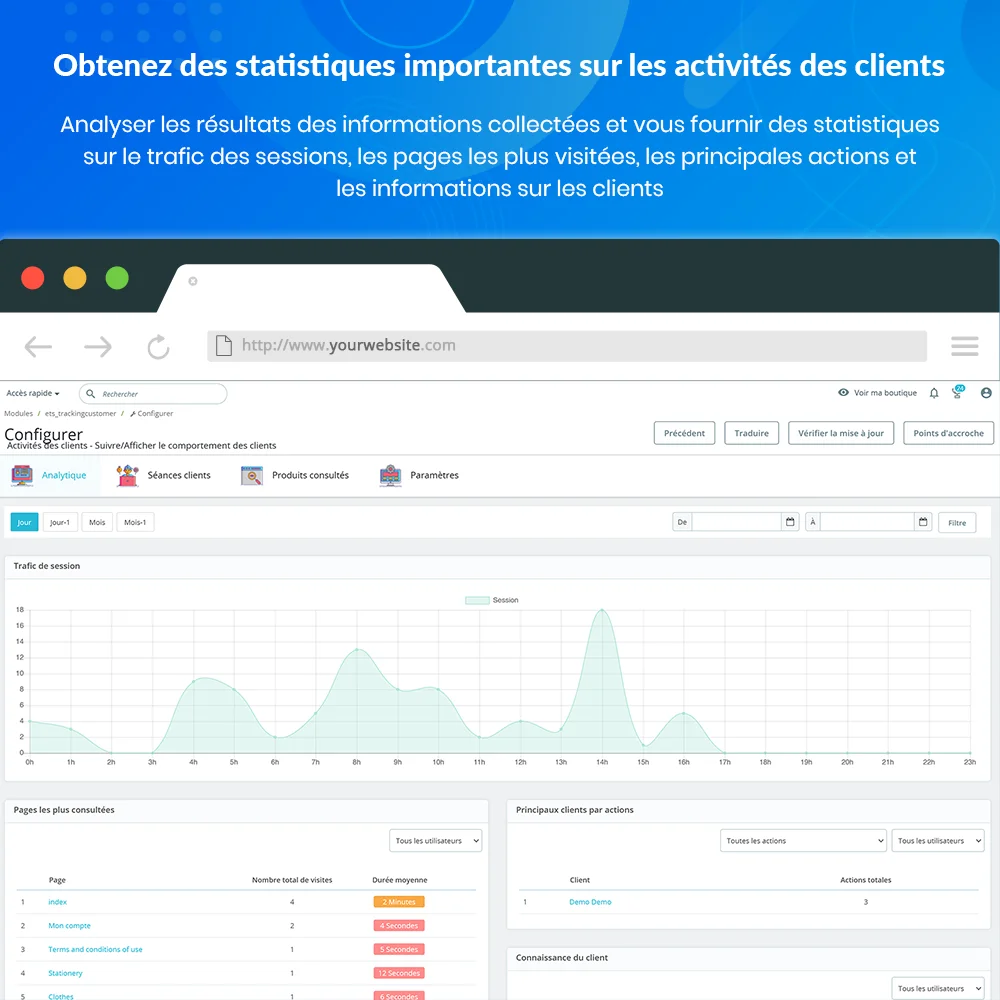Click the page icon in address bar

point(224,346)
